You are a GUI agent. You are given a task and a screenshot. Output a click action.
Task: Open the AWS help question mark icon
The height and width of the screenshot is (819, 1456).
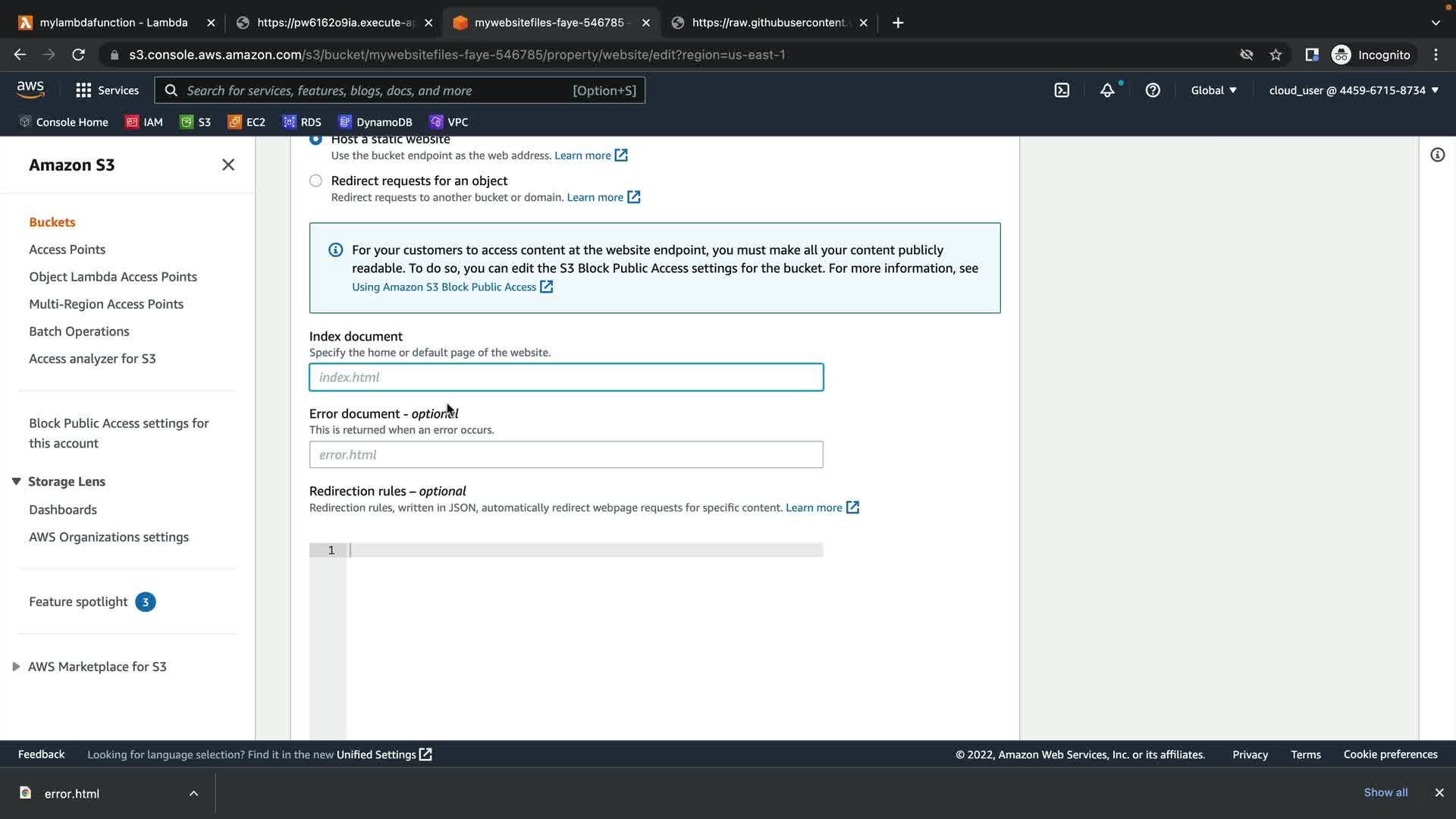pos(1153,90)
